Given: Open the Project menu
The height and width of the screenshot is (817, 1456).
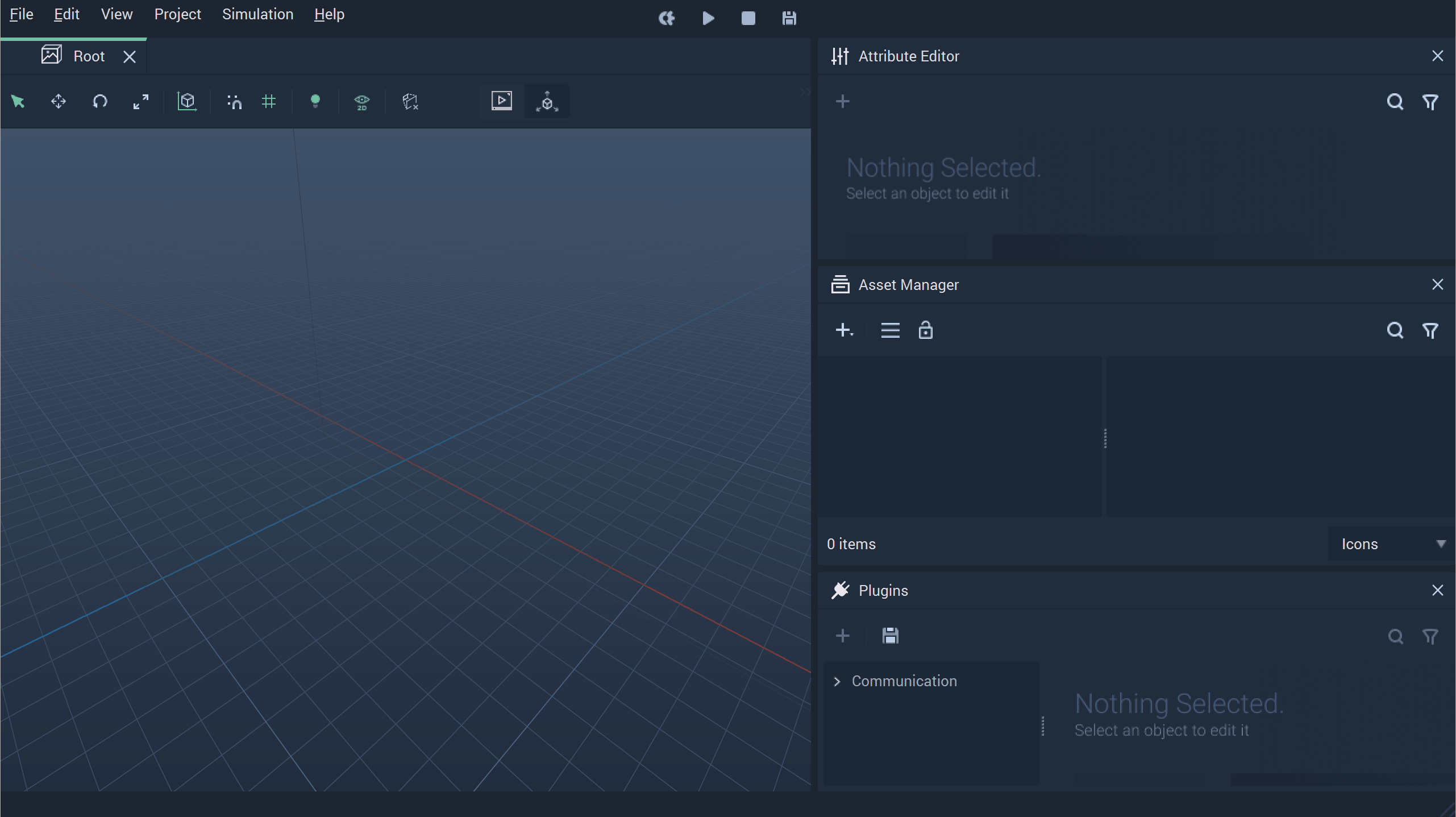Looking at the screenshot, I should (177, 14).
